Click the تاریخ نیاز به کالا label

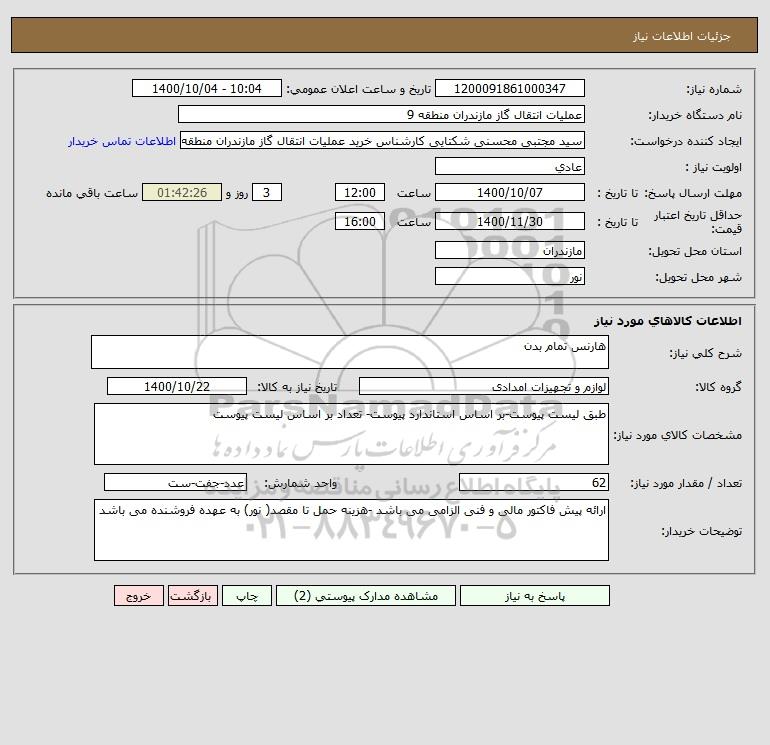point(297,387)
